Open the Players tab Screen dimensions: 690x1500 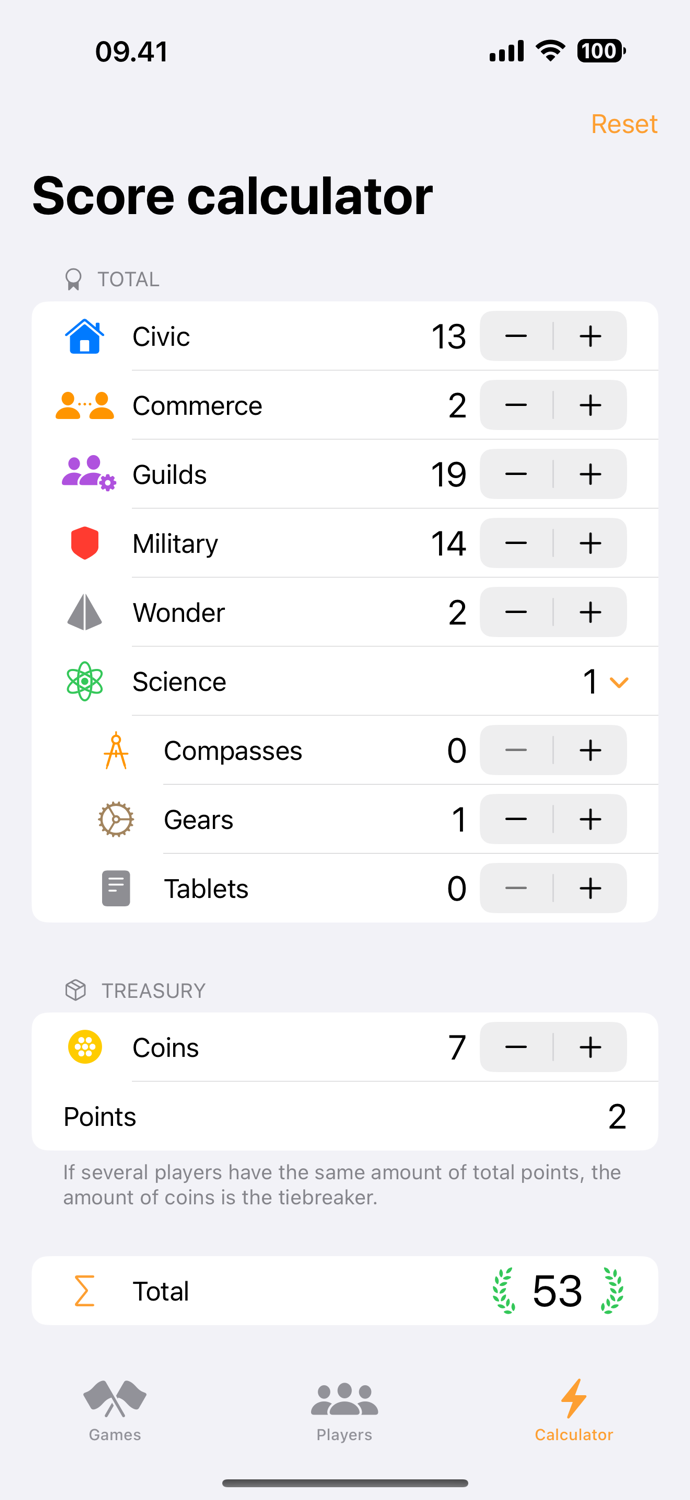(344, 1410)
